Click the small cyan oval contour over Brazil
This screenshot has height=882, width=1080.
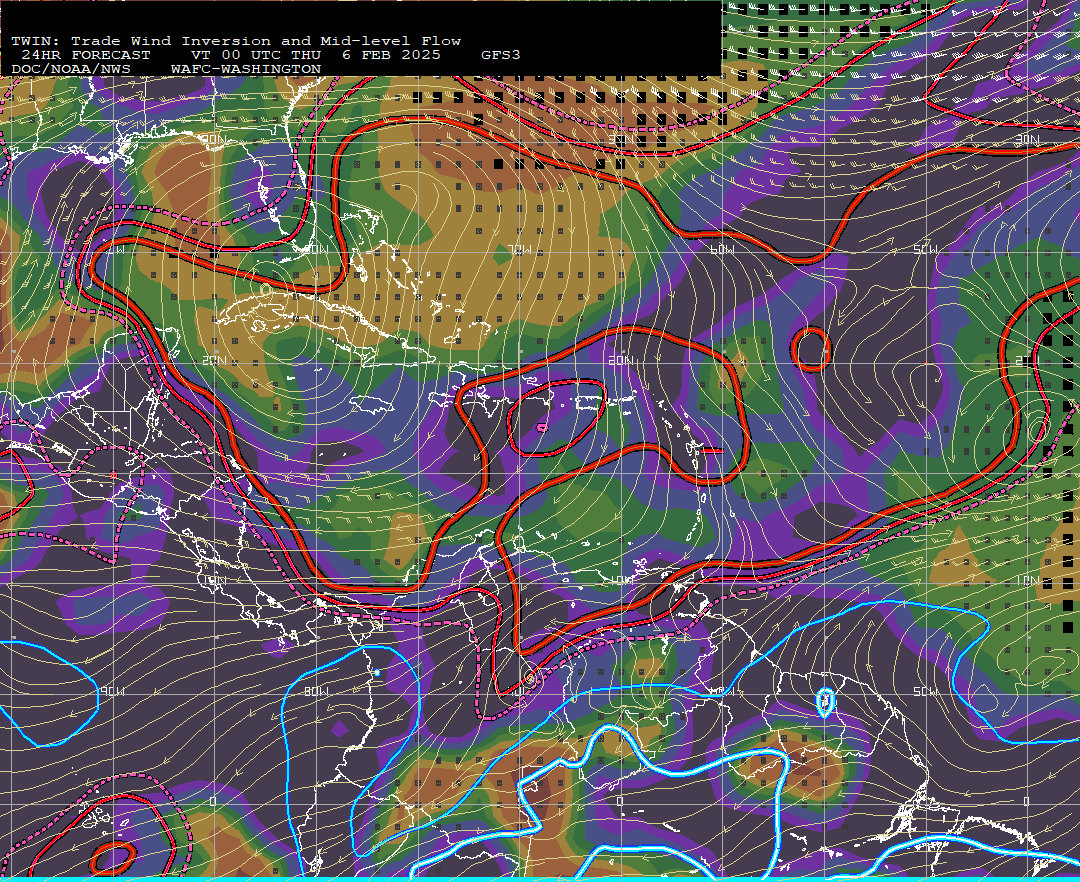pos(824,702)
